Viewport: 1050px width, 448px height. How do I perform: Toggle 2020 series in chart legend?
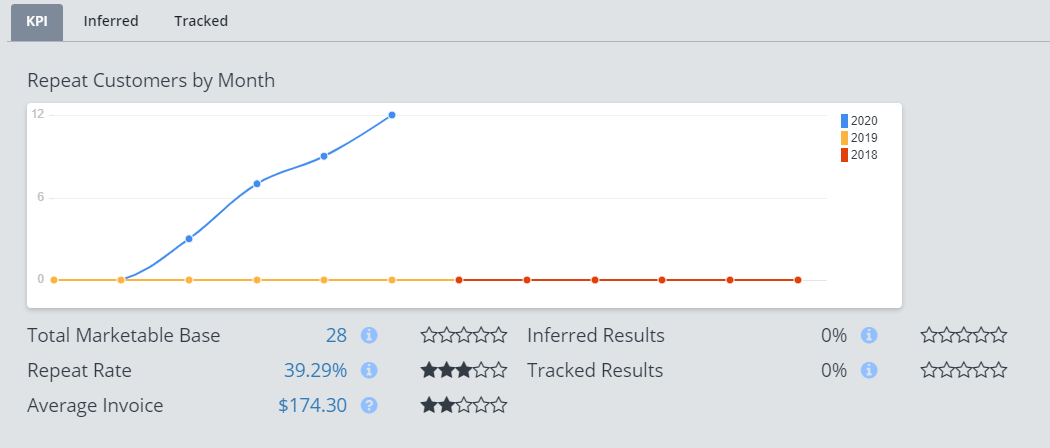(859, 121)
